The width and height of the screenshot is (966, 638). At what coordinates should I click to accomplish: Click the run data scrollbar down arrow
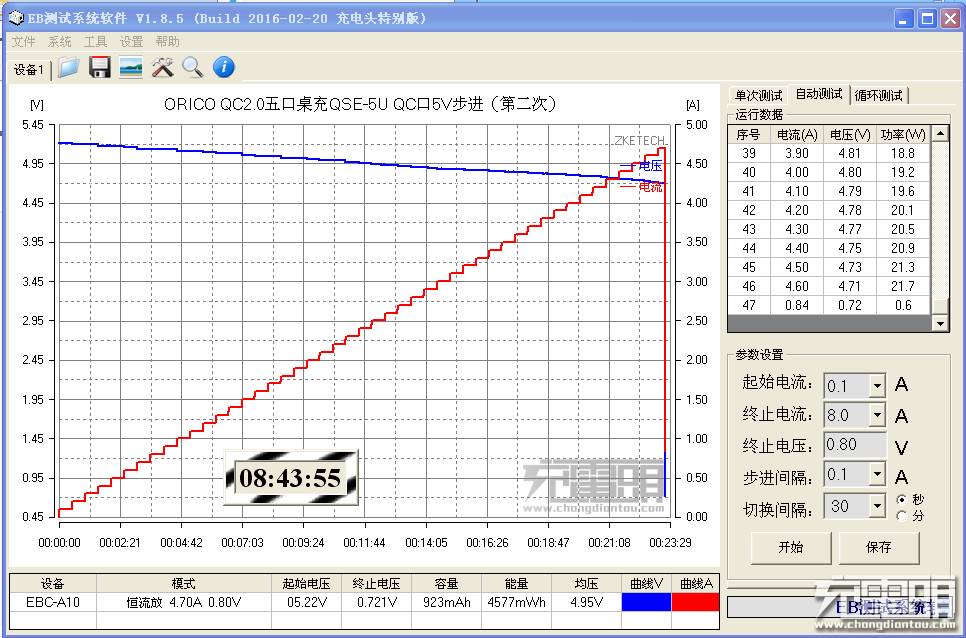pyautogui.click(x=940, y=322)
